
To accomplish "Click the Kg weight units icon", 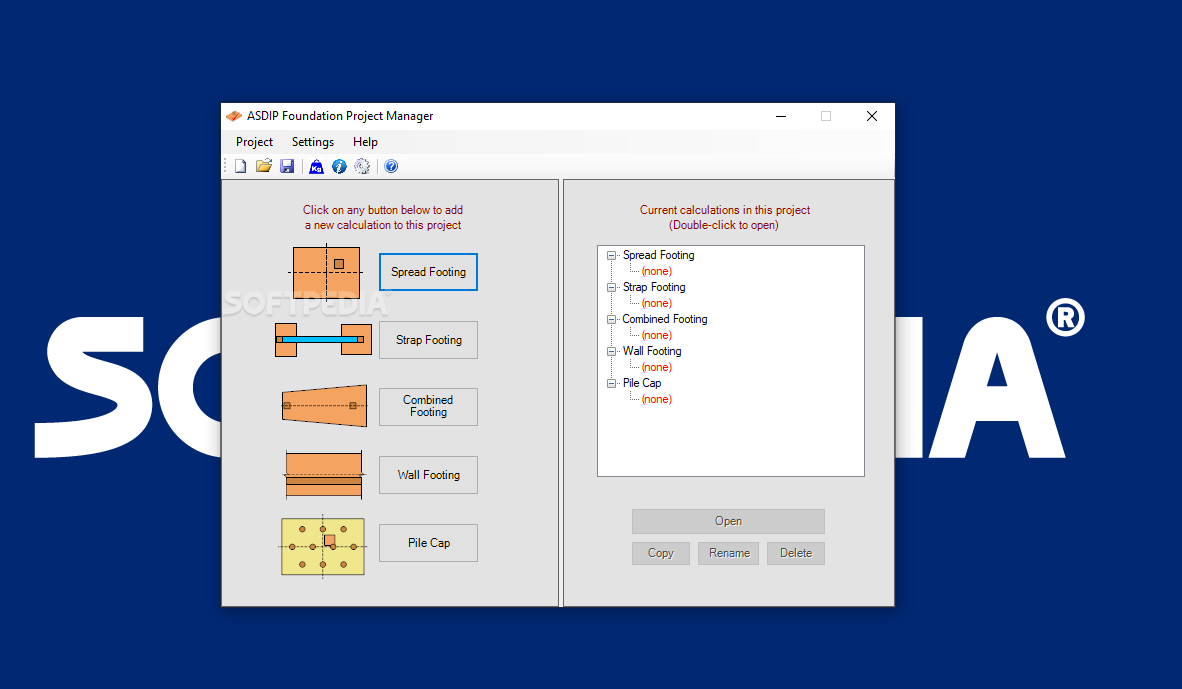I will click(x=317, y=167).
